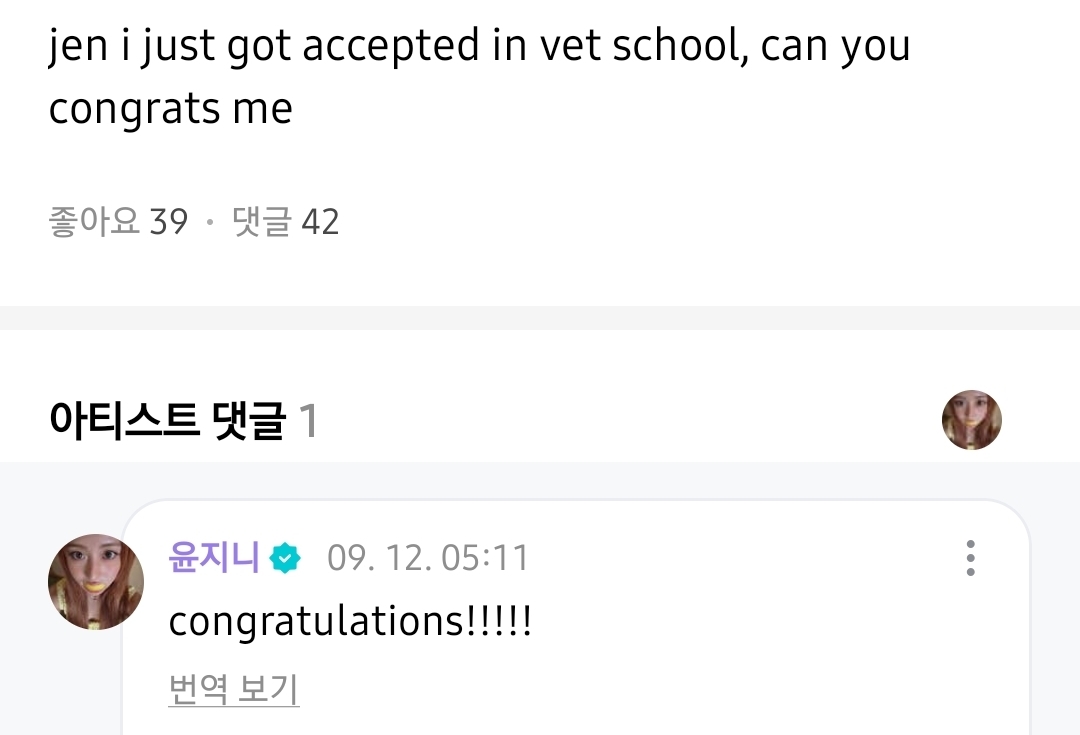Tap small artist avatar beside 아티스트 댓글 header
This screenshot has width=1080, height=735.
tap(971, 420)
